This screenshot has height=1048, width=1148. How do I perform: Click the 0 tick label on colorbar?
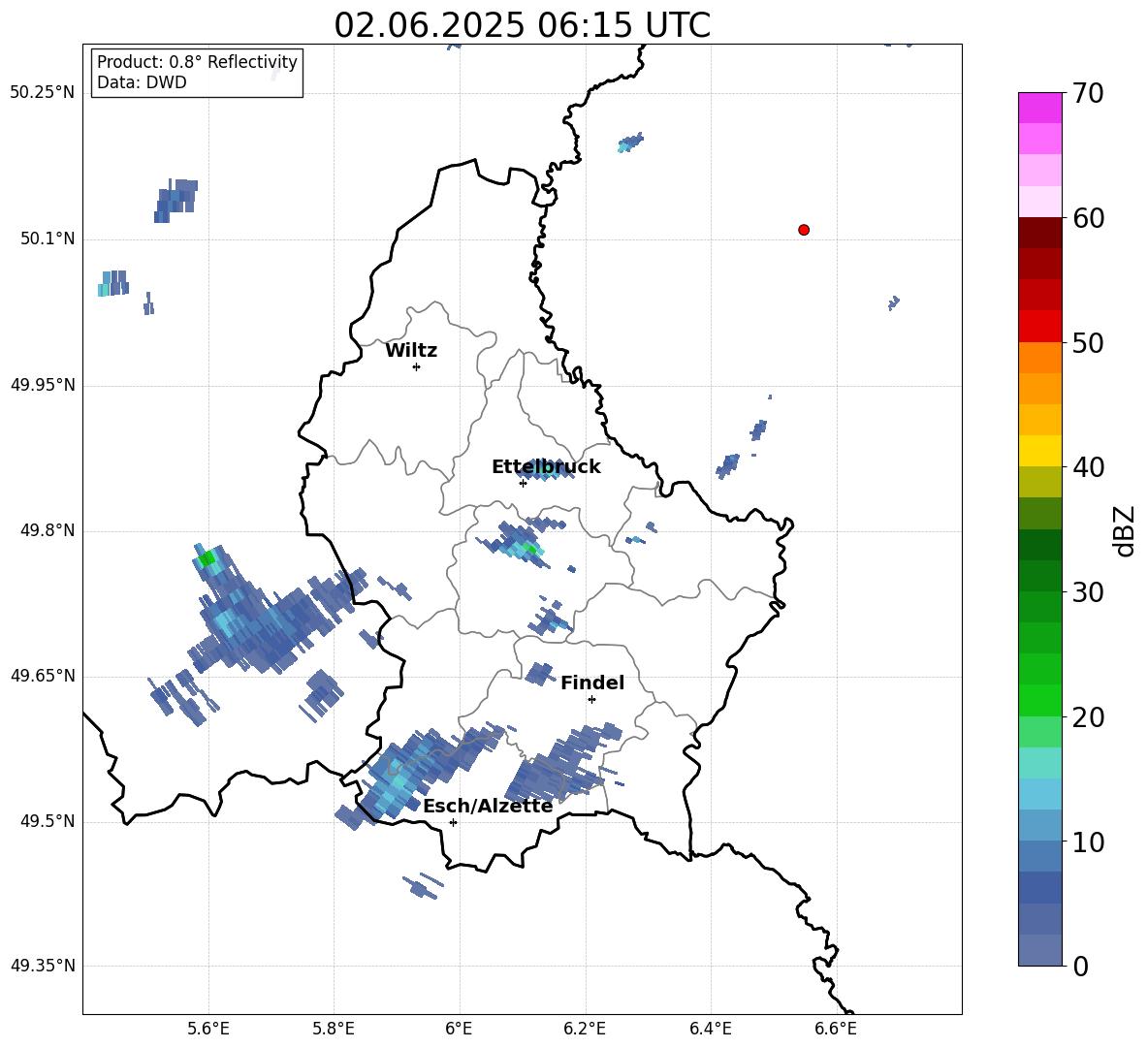pos(1080,967)
